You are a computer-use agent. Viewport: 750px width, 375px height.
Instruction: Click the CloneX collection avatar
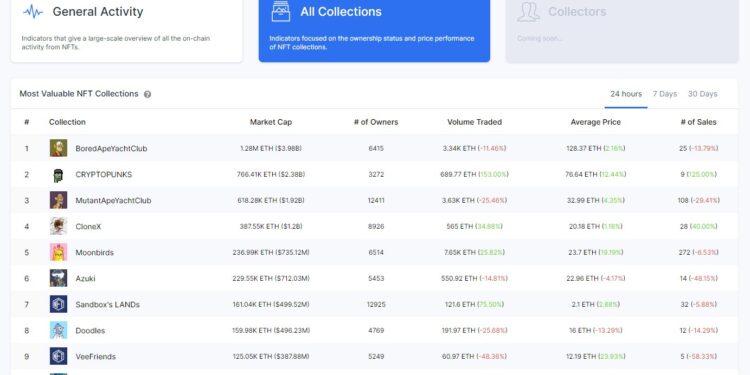[58, 226]
